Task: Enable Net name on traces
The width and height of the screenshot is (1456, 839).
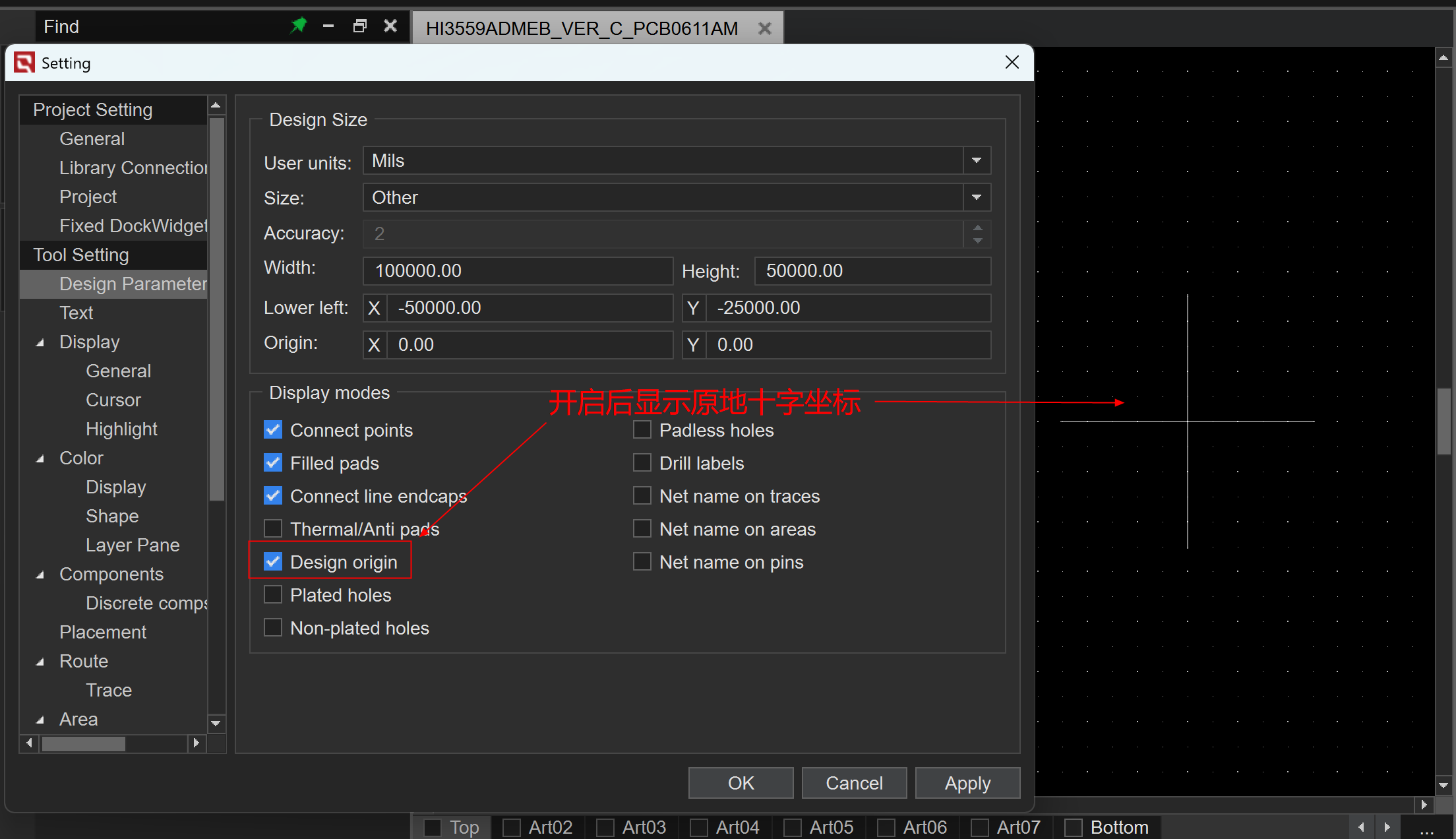Action: click(x=642, y=495)
